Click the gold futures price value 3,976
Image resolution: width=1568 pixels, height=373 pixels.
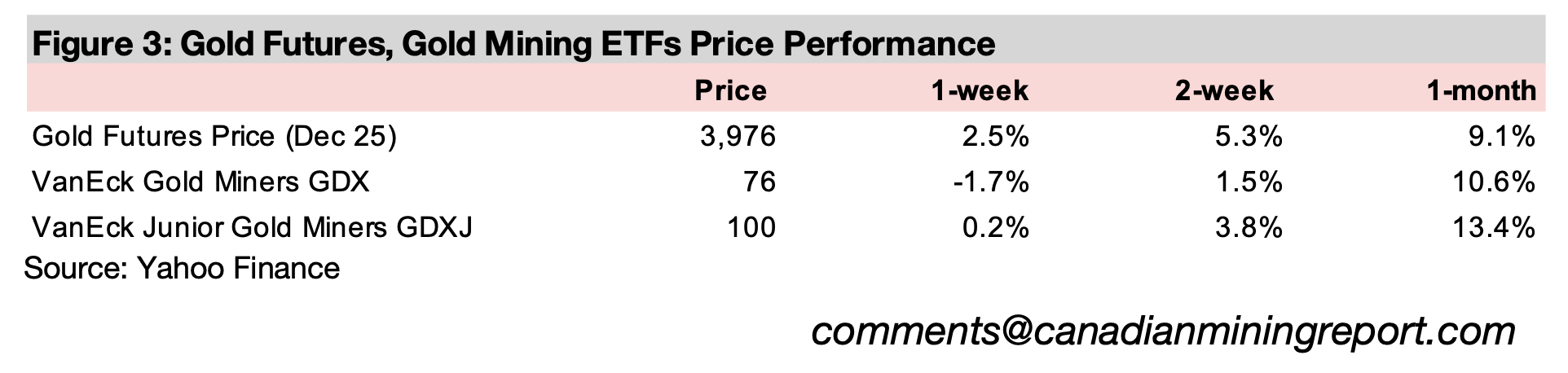738,136
